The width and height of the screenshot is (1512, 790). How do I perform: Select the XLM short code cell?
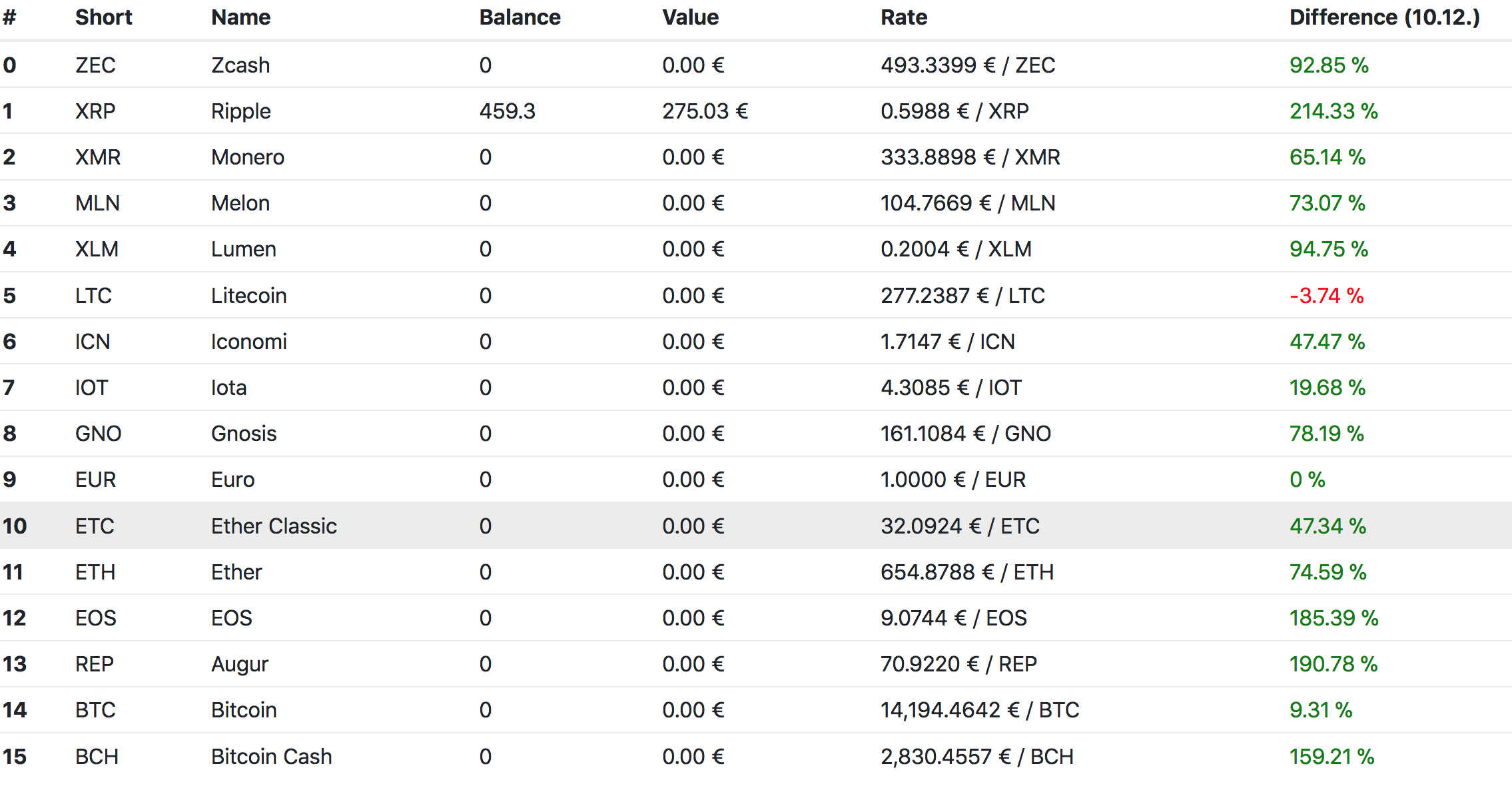[x=97, y=249]
